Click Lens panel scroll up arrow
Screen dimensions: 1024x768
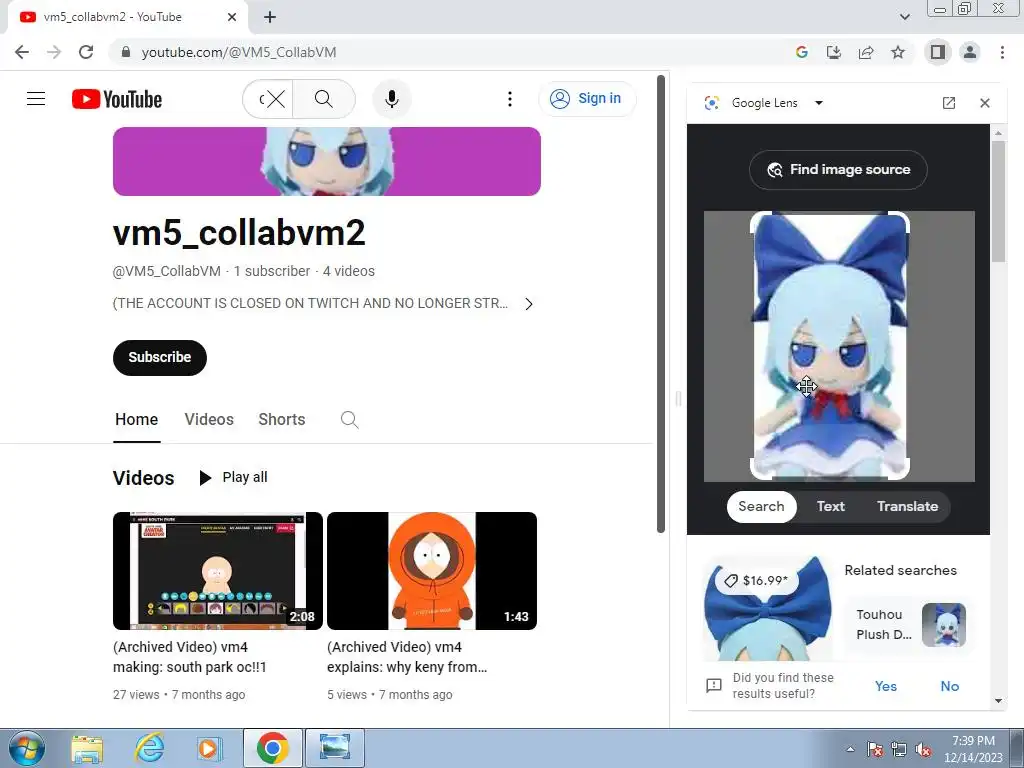pos(998,133)
